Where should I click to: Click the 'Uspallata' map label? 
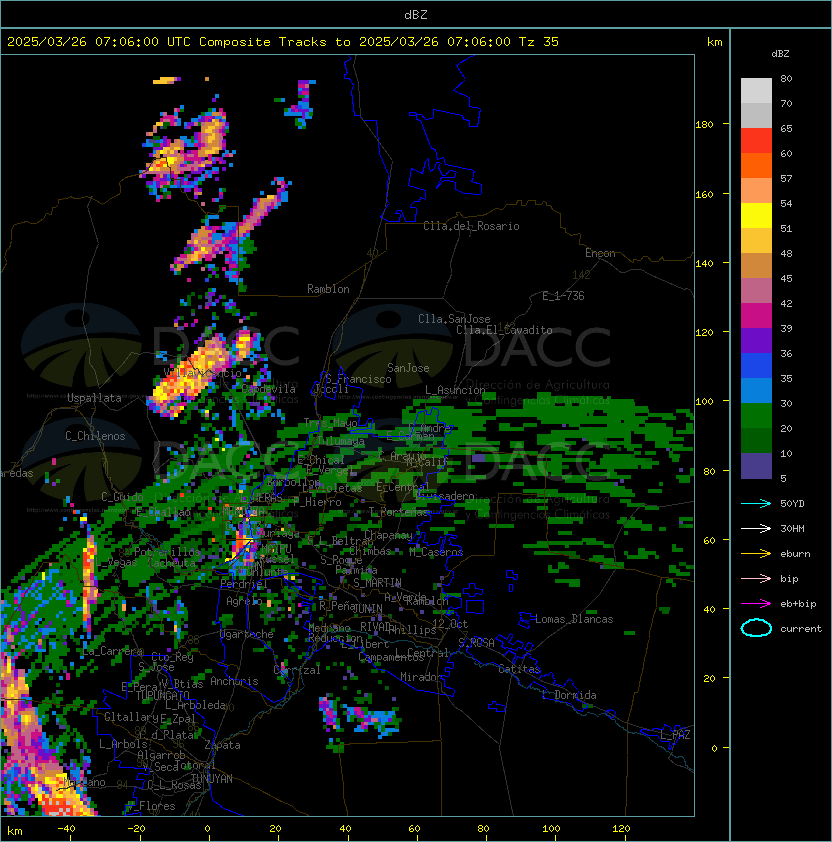(94, 398)
